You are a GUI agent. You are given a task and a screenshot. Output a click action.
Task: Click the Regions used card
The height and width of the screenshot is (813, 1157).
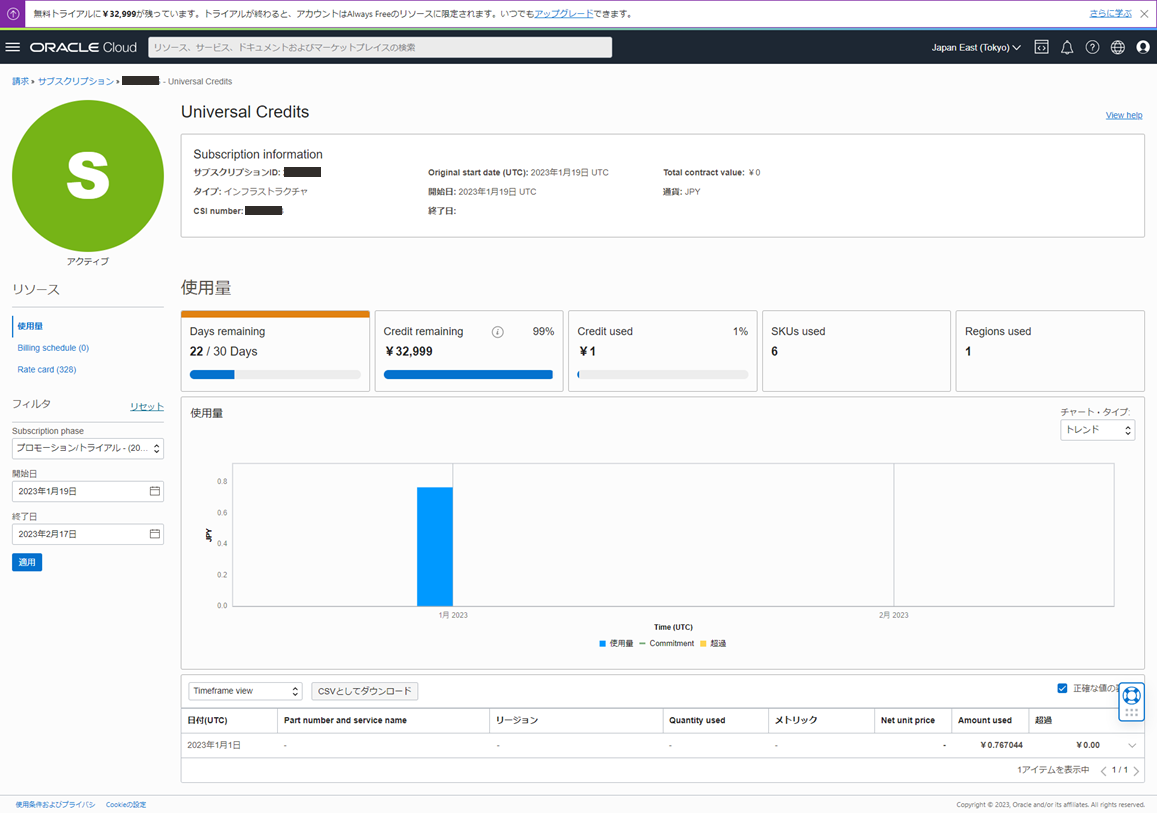1049,351
